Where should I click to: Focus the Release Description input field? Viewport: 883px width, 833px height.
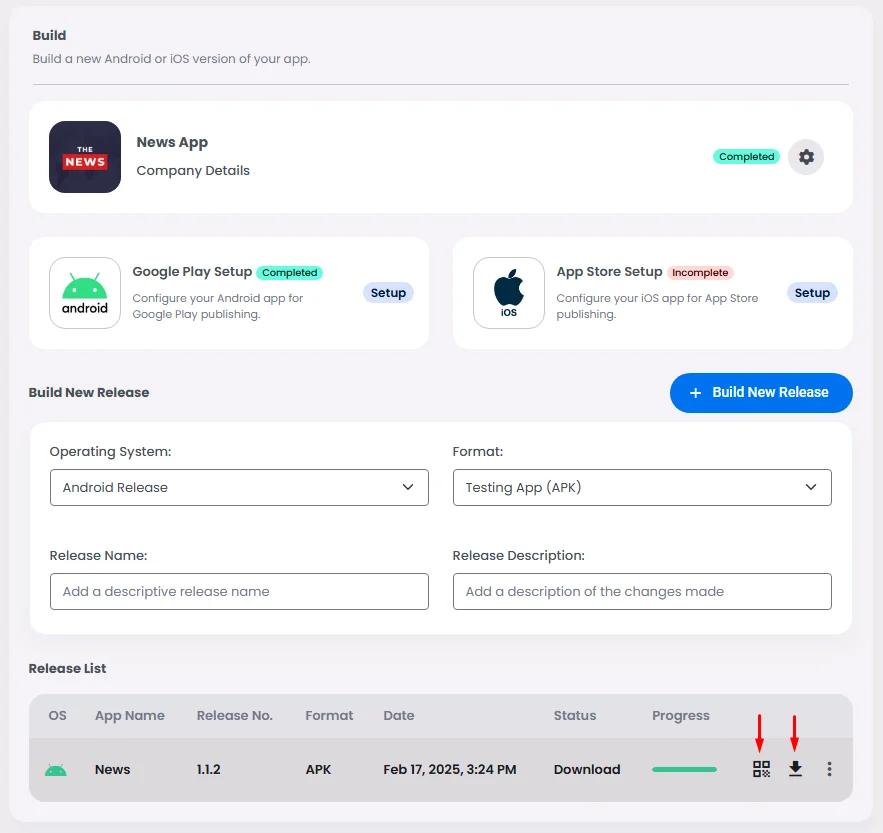coord(642,591)
